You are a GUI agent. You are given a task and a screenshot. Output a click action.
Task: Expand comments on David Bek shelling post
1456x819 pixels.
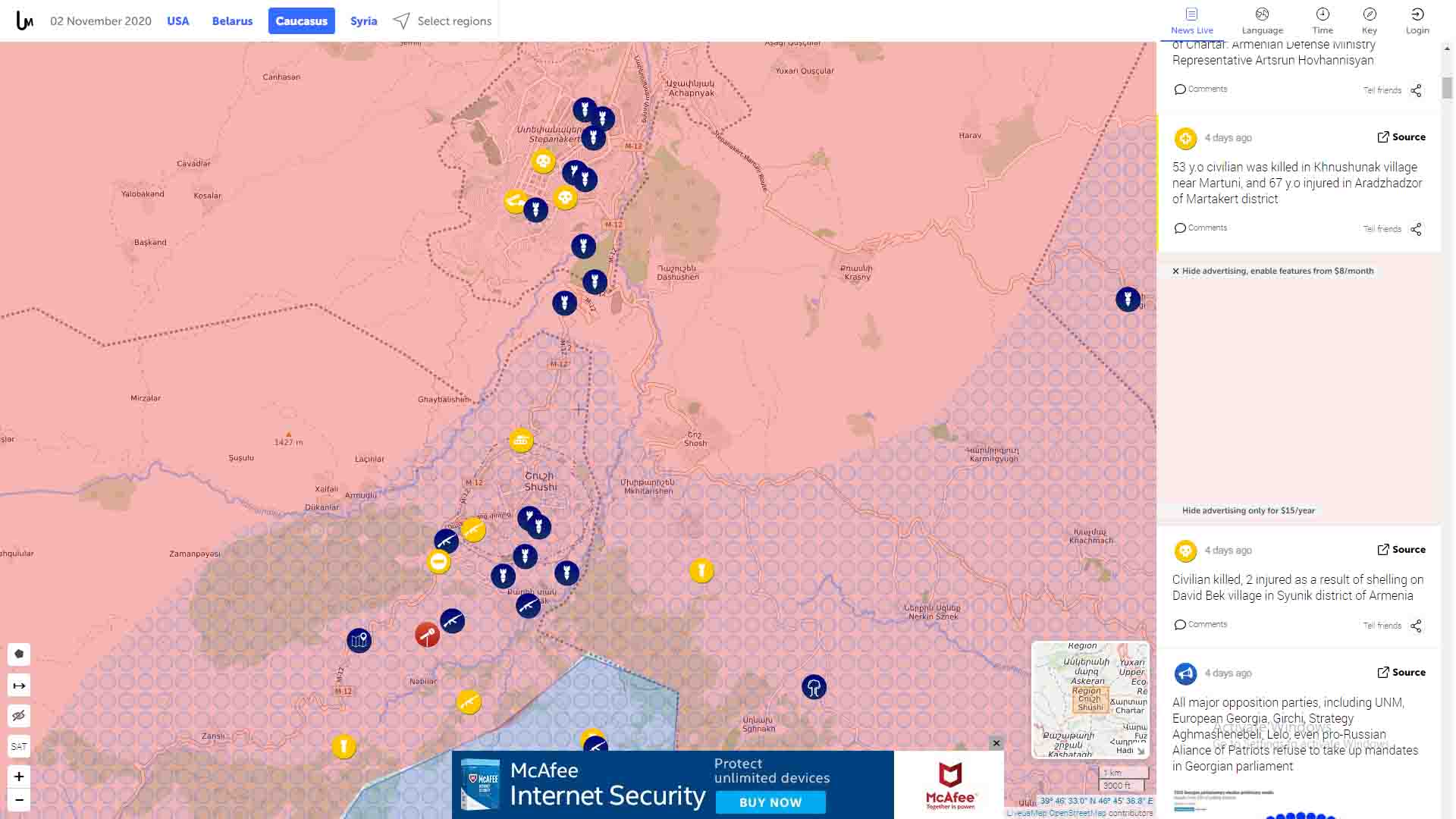click(1200, 624)
